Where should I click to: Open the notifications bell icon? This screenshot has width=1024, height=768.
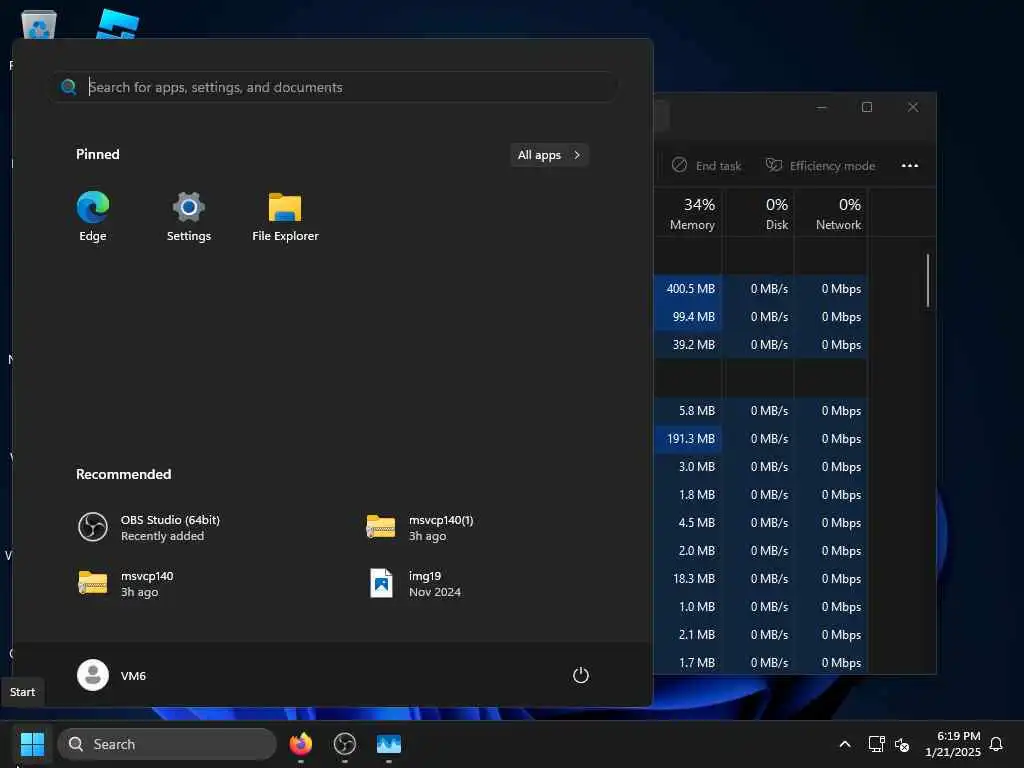[996, 744]
